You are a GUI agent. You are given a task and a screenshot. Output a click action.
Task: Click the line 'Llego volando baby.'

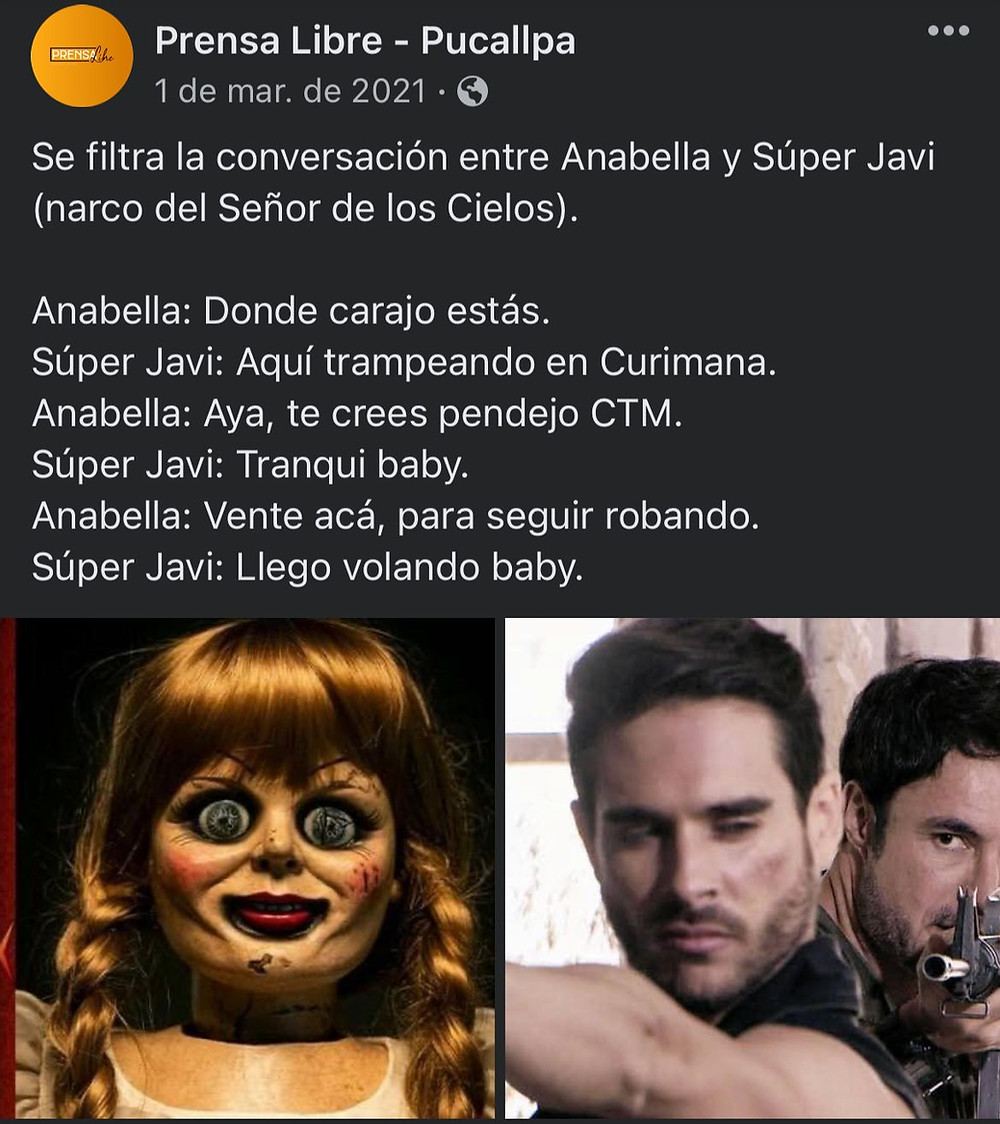click(x=409, y=568)
